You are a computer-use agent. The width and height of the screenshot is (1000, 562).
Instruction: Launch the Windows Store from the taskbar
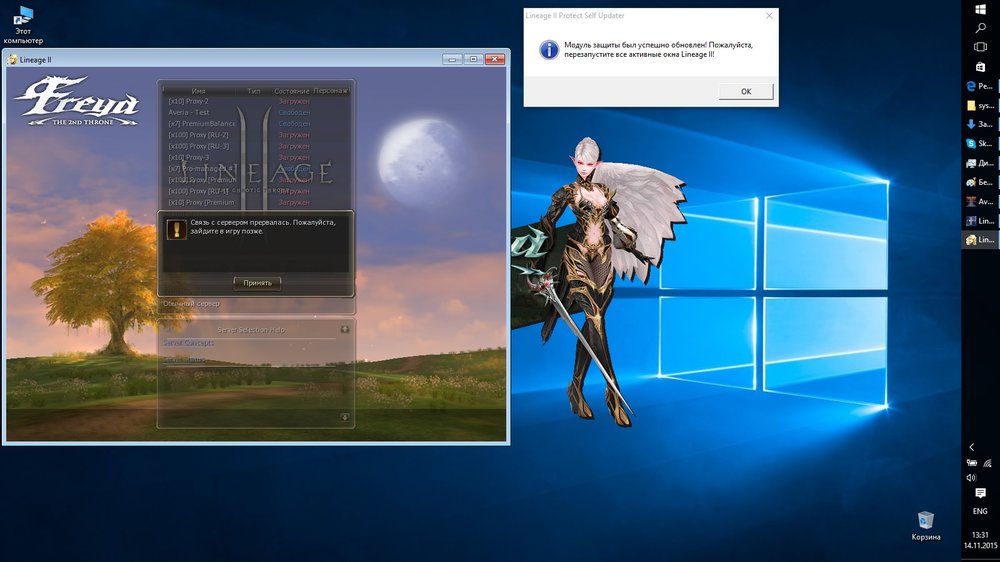tap(980, 66)
